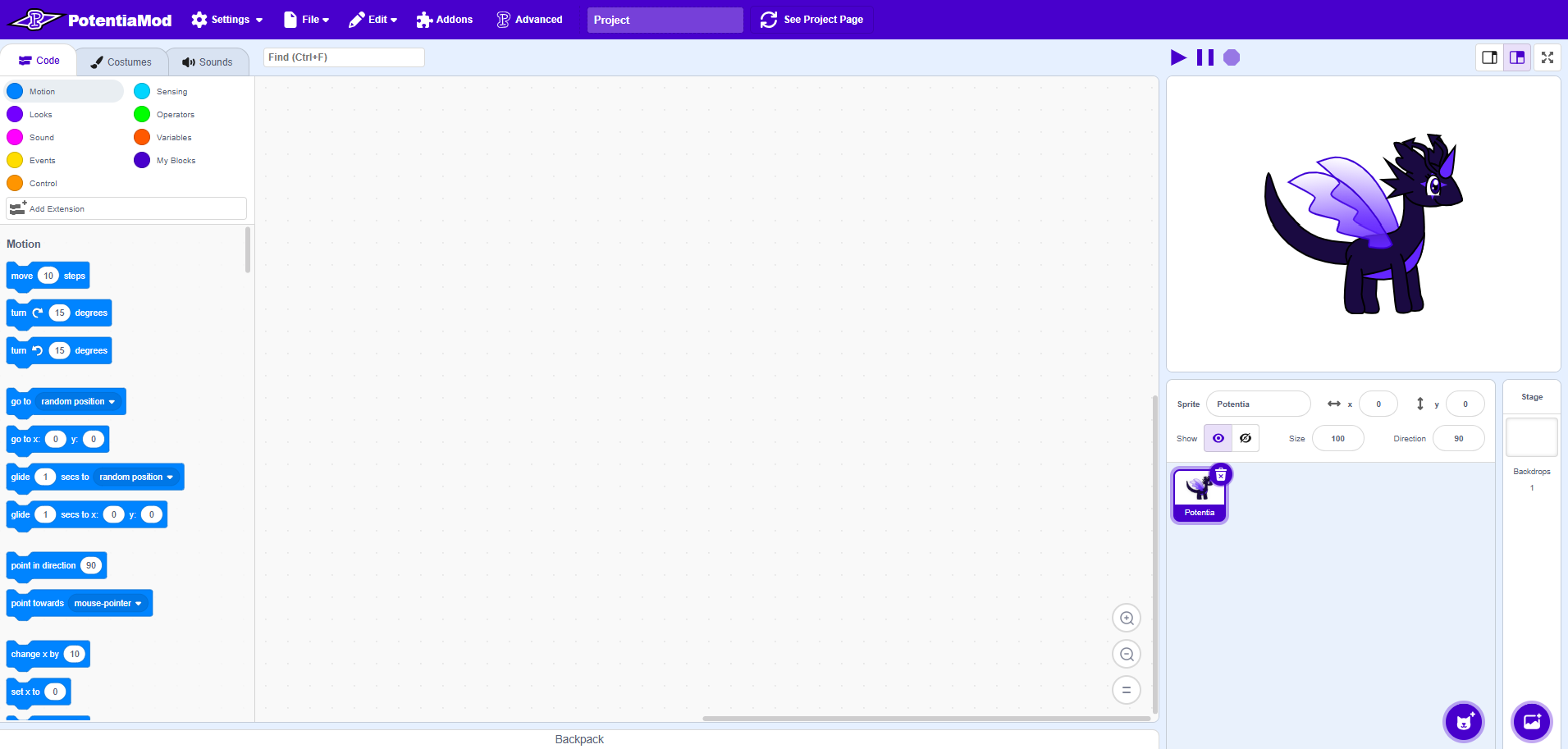Viewport: 1568px width, 749px height.
Task: Click the green flag Go button
Action: (1178, 57)
